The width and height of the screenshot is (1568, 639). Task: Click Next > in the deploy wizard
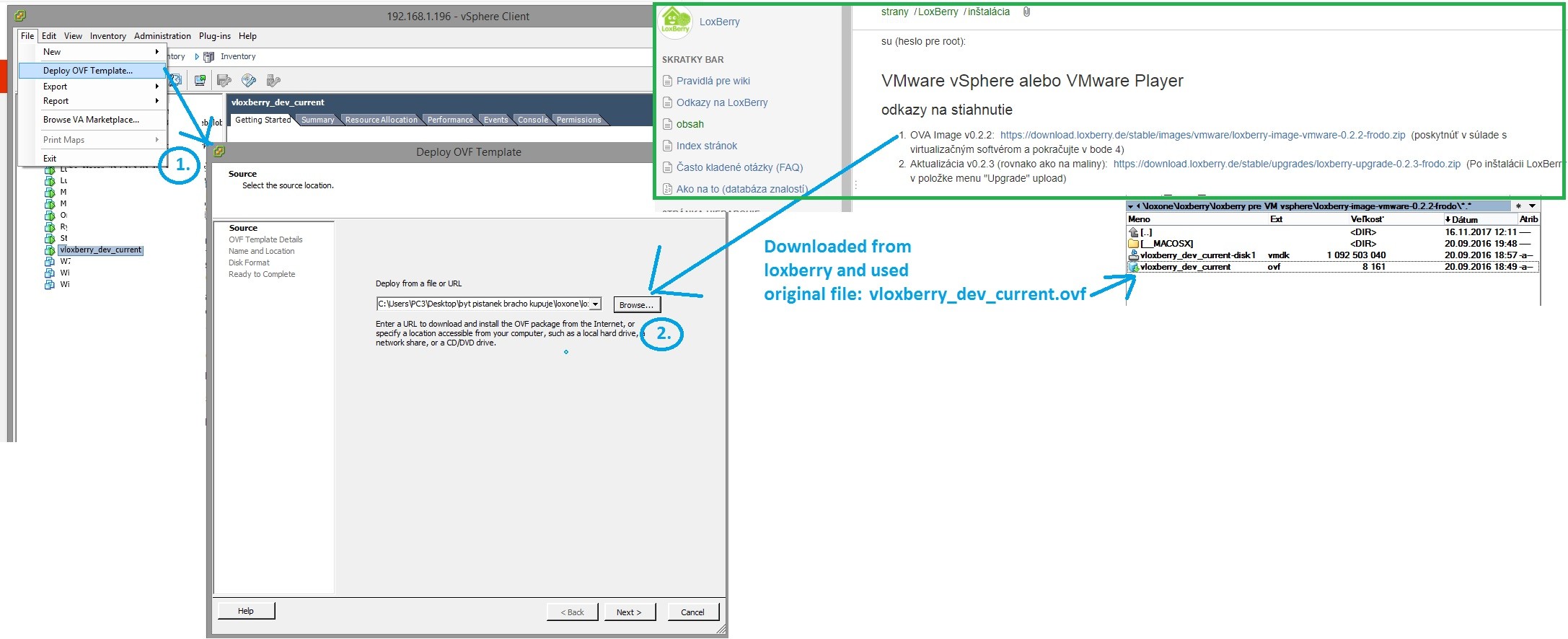coord(629,612)
